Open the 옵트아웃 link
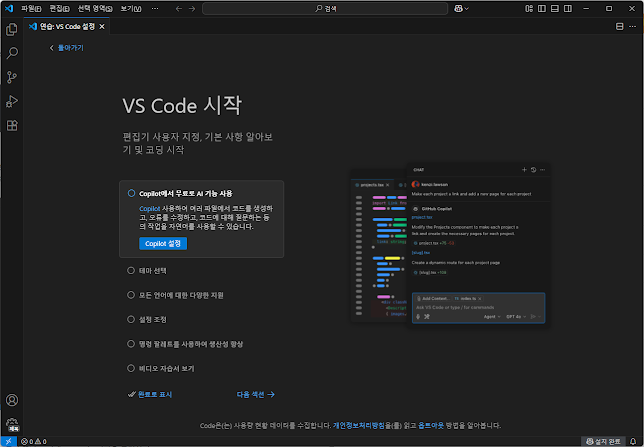Viewport: 644px width, 447px height. pyautogui.click(x=431, y=426)
